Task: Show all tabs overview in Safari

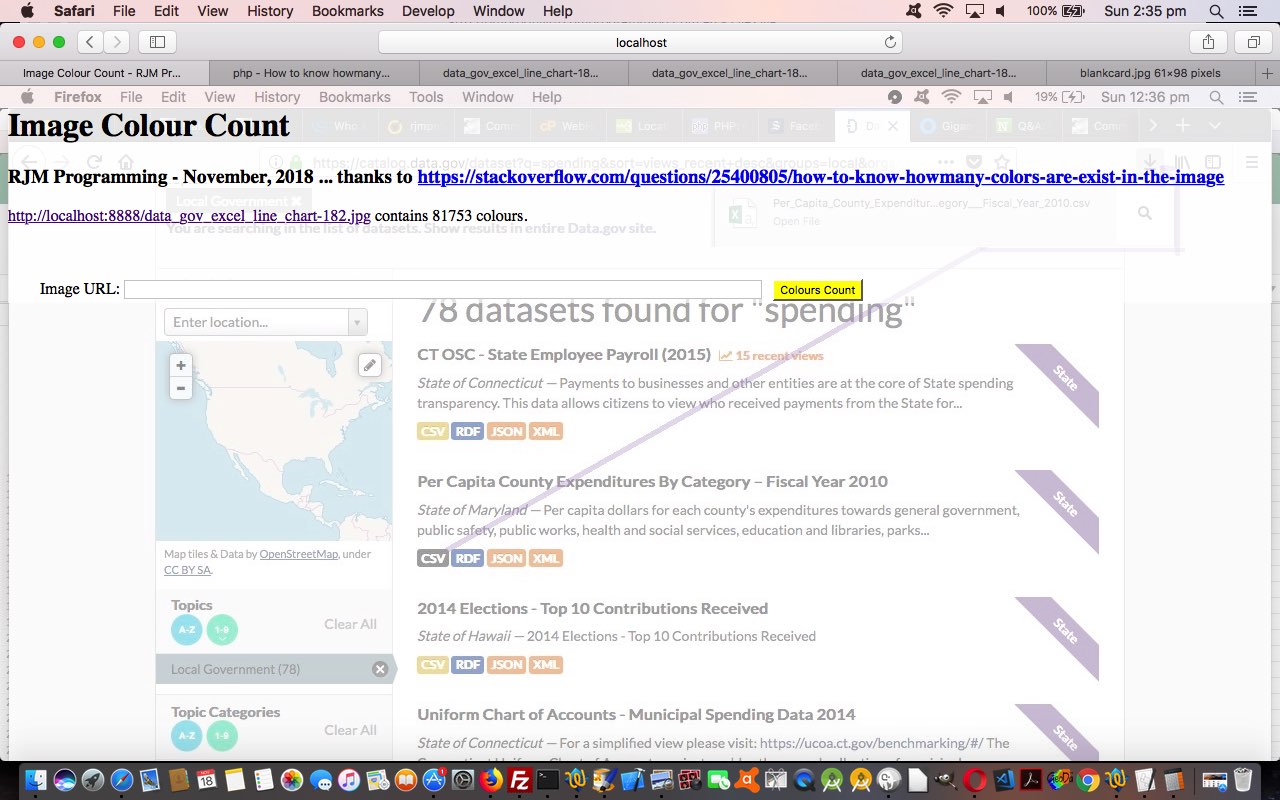Action: pyautogui.click(x=1252, y=42)
